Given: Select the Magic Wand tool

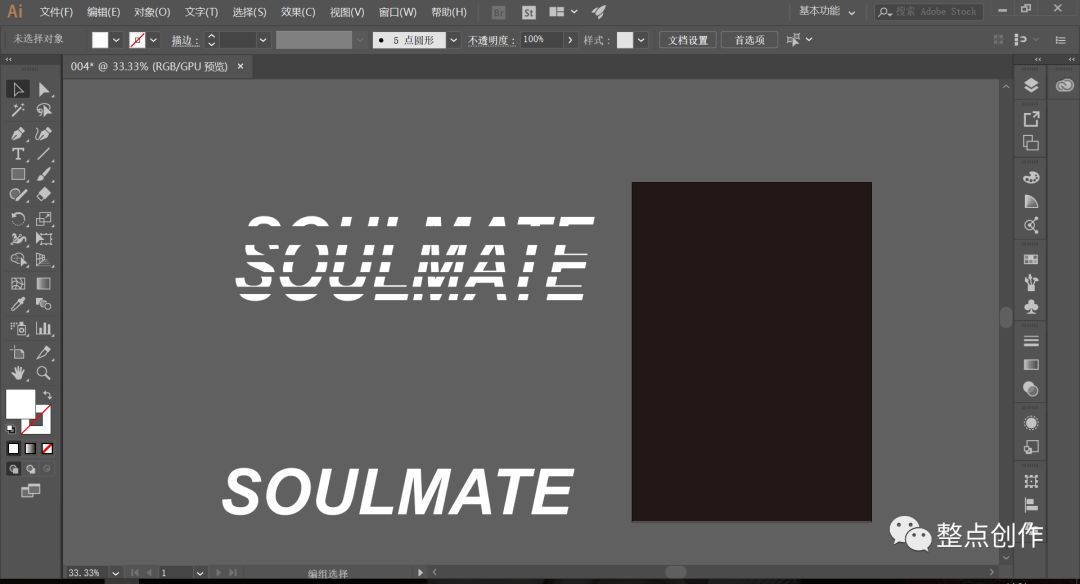Looking at the screenshot, I should [x=18, y=110].
